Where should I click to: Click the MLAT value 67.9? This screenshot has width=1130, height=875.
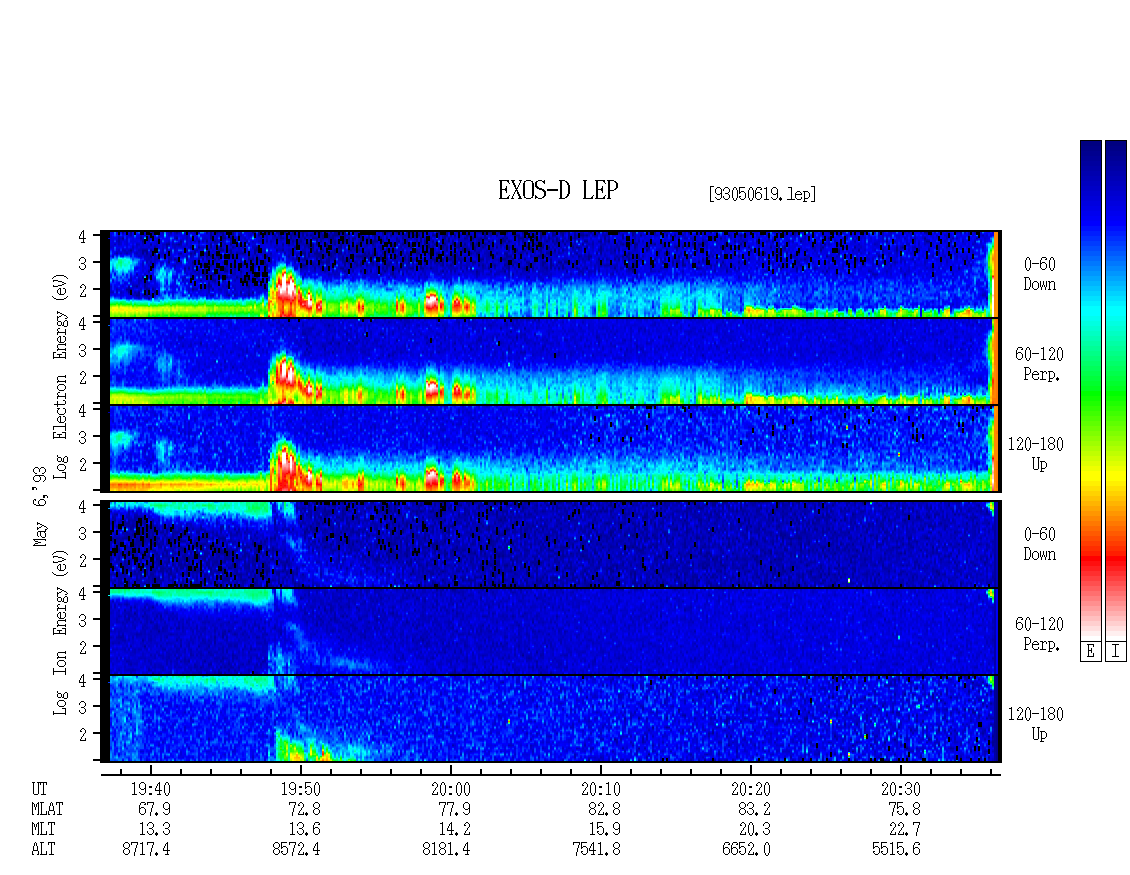pyautogui.click(x=154, y=809)
